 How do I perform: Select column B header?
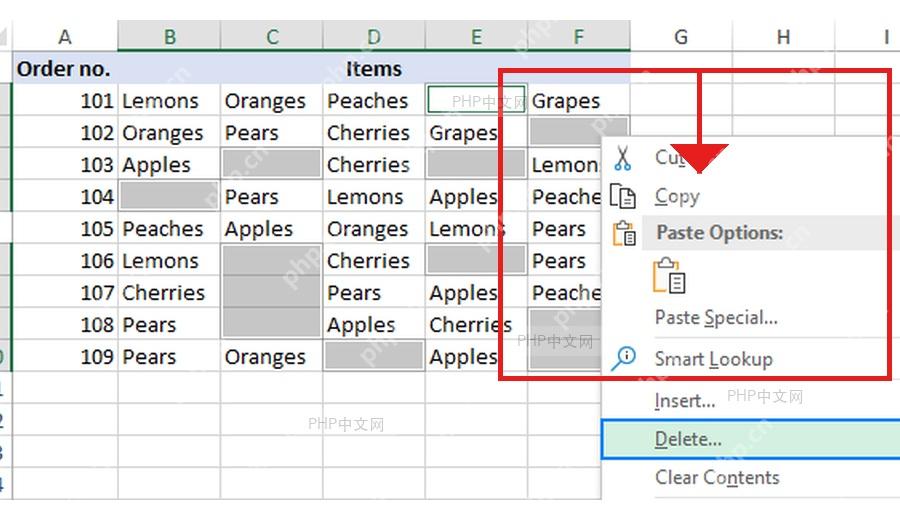169,37
